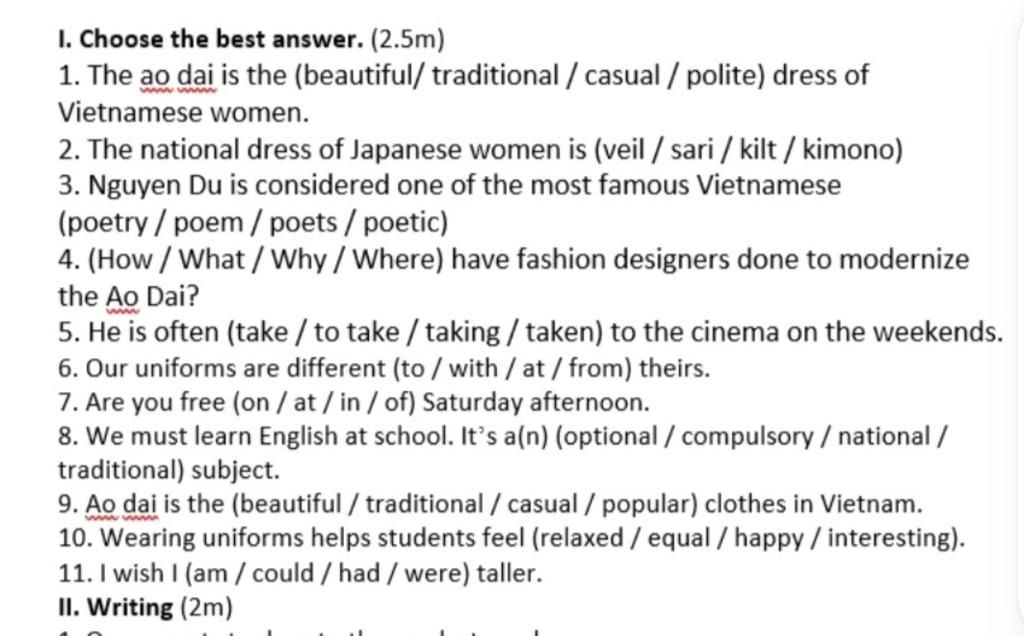The width and height of the screenshot is (1024, 636).
Task: Click the word 'traditional' in question 1
Action: [495, 76]
